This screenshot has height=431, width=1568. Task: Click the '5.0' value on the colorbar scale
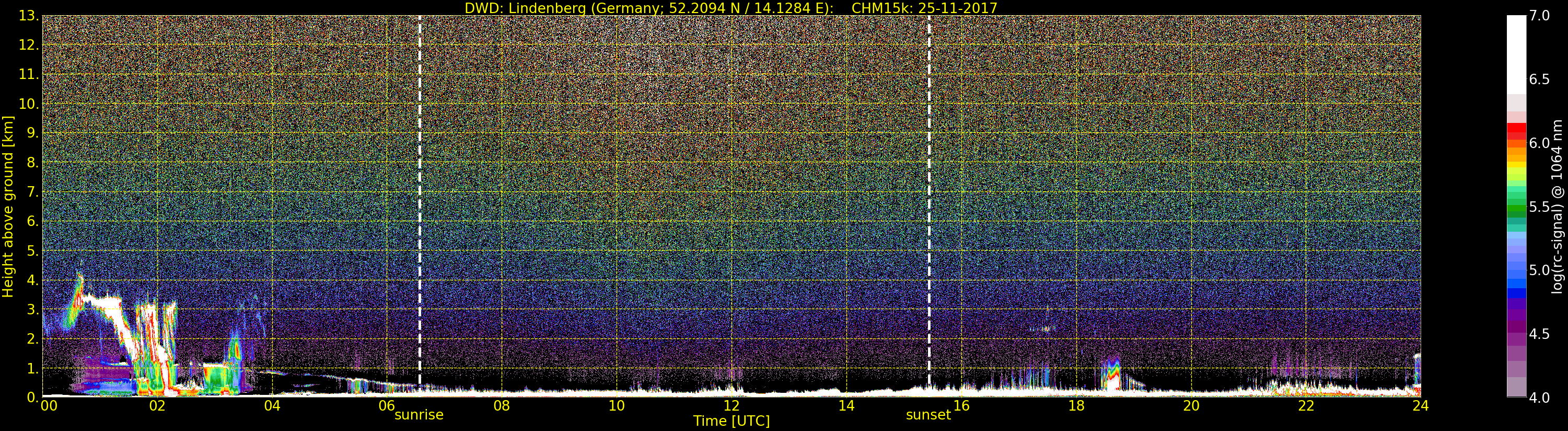click(1539, 270)
